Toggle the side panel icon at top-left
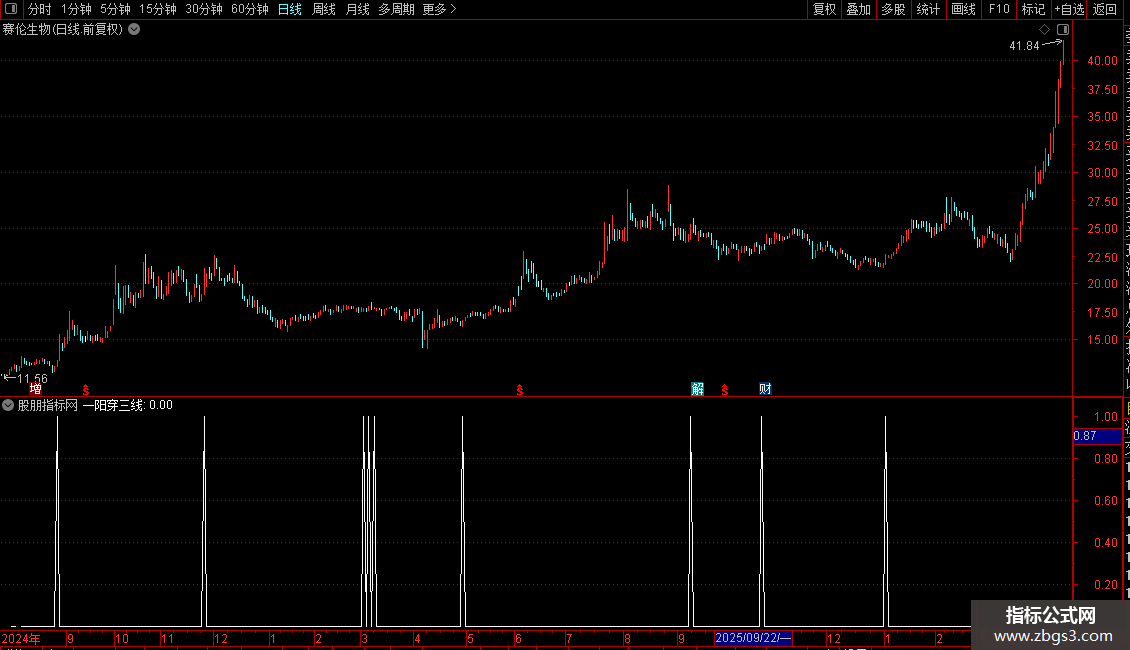 tap(10, 9)
